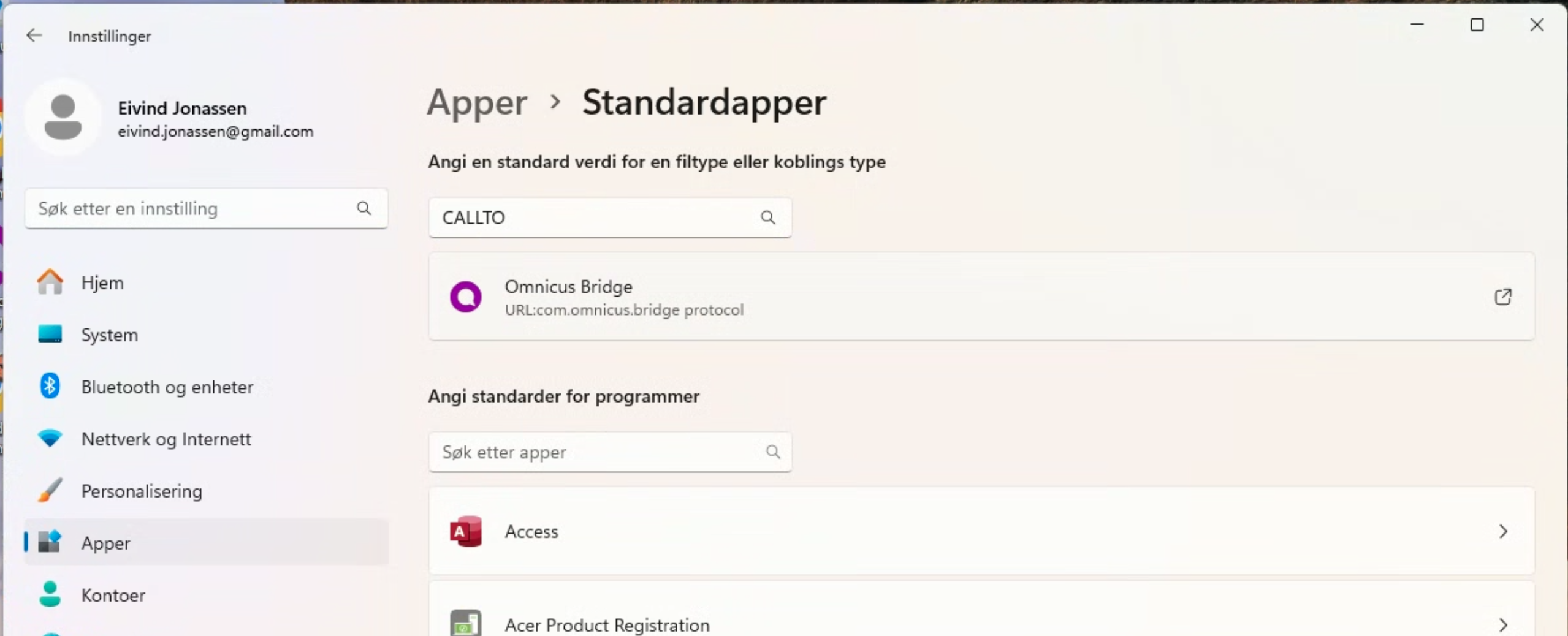Click the Omnicus Bridge purple icon
Image resolution: width=1568 pixels, height=636 pixels.
pyautogui.click(x=466, y=297)
